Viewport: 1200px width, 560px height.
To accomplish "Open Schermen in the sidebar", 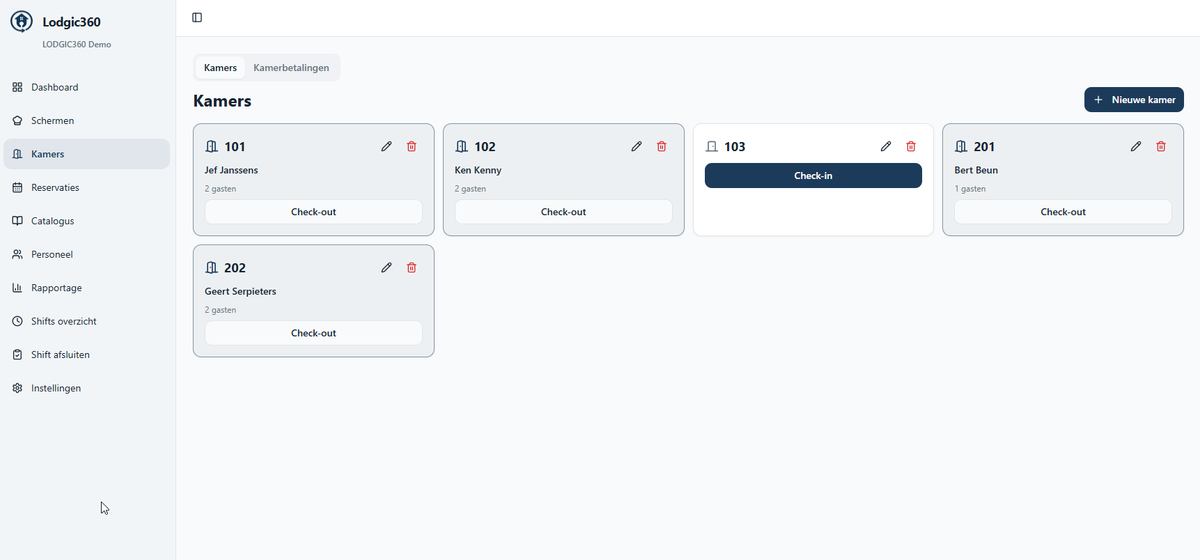I will 87,121.
